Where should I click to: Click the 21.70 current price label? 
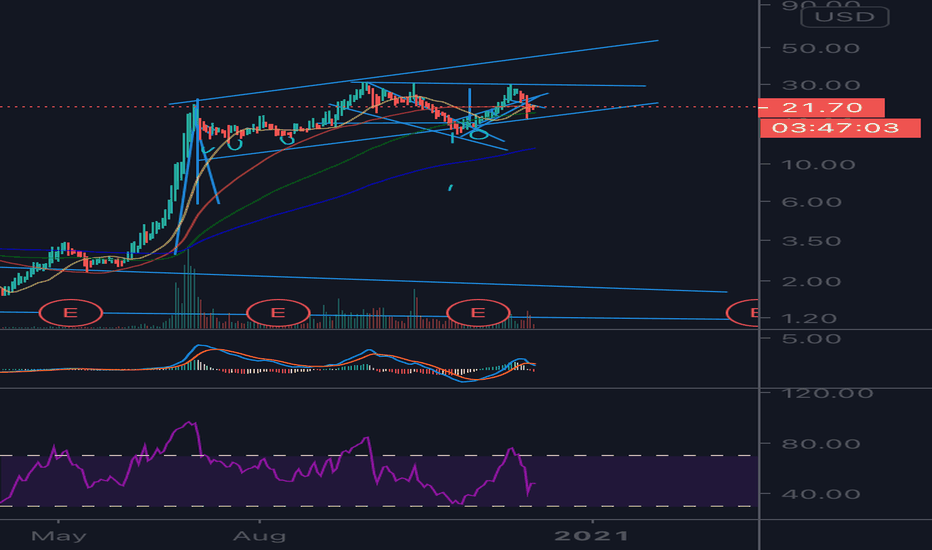coord(822,108)
